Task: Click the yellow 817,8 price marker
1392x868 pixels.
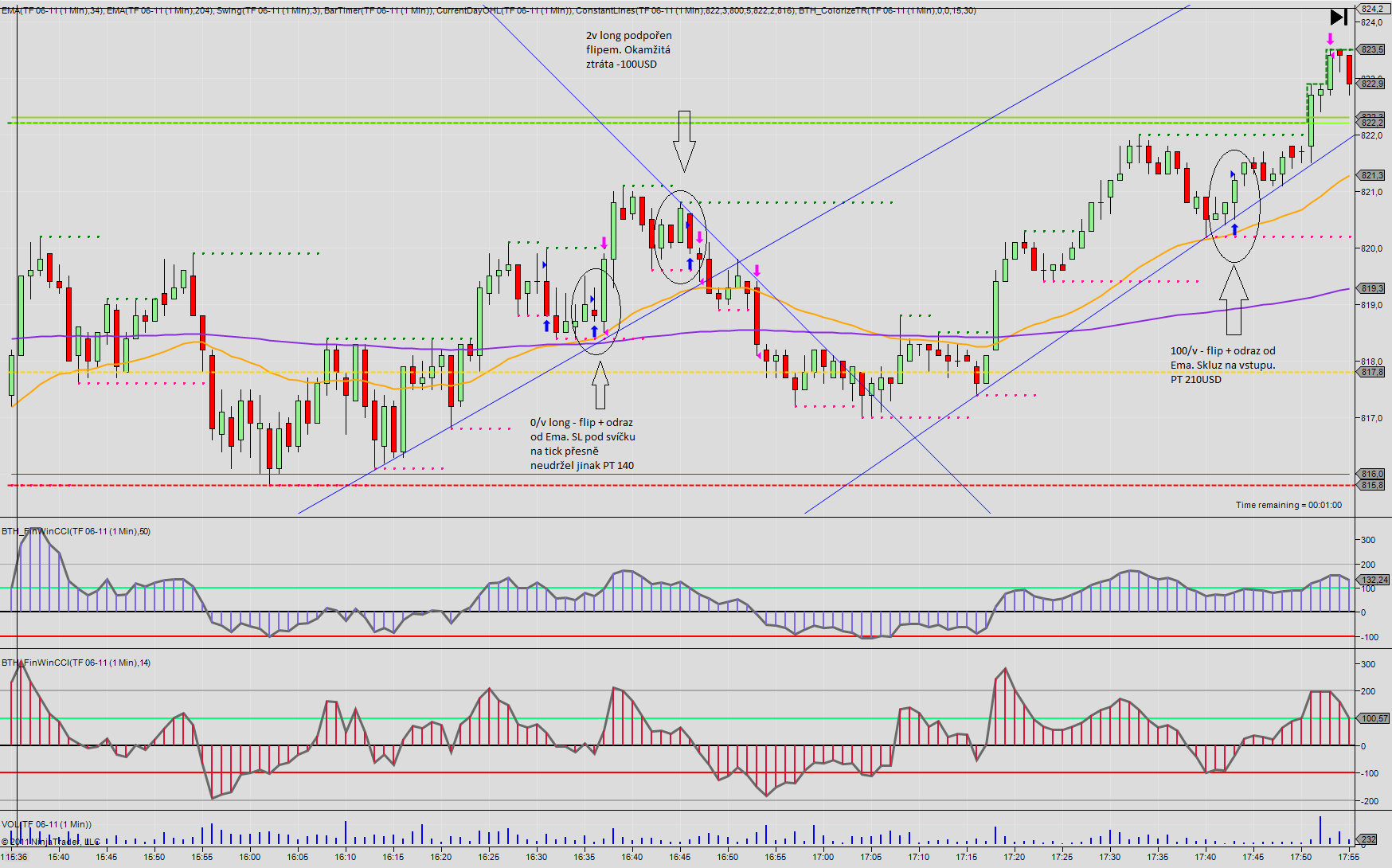Action: point(1372,372)
